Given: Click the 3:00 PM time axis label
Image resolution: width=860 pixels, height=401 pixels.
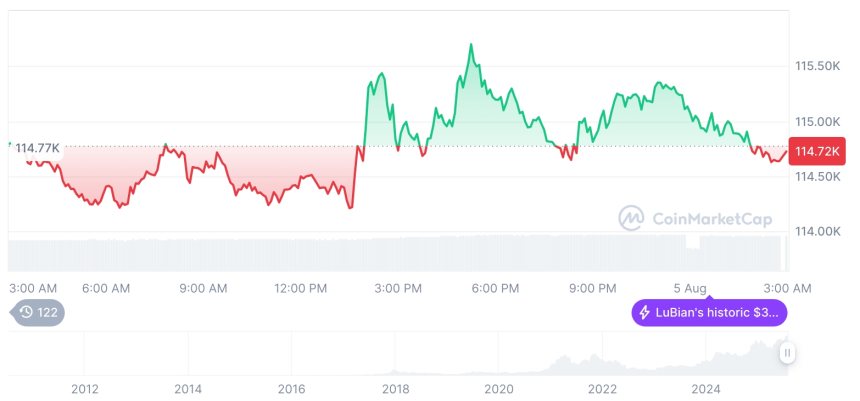Looking at the screenshot, I should pos(398,288).
